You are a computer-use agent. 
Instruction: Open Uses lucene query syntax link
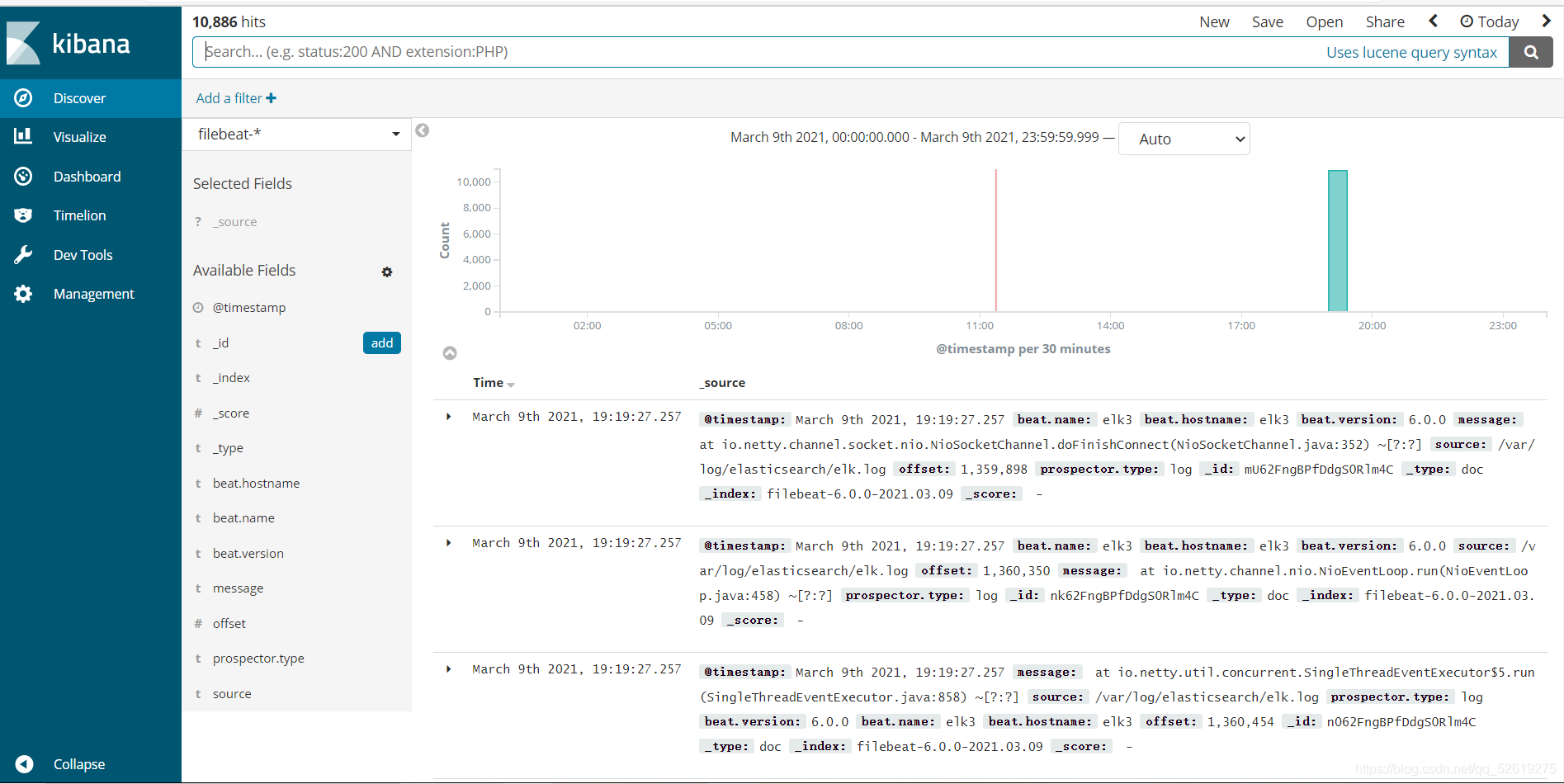coord(1411,52)
